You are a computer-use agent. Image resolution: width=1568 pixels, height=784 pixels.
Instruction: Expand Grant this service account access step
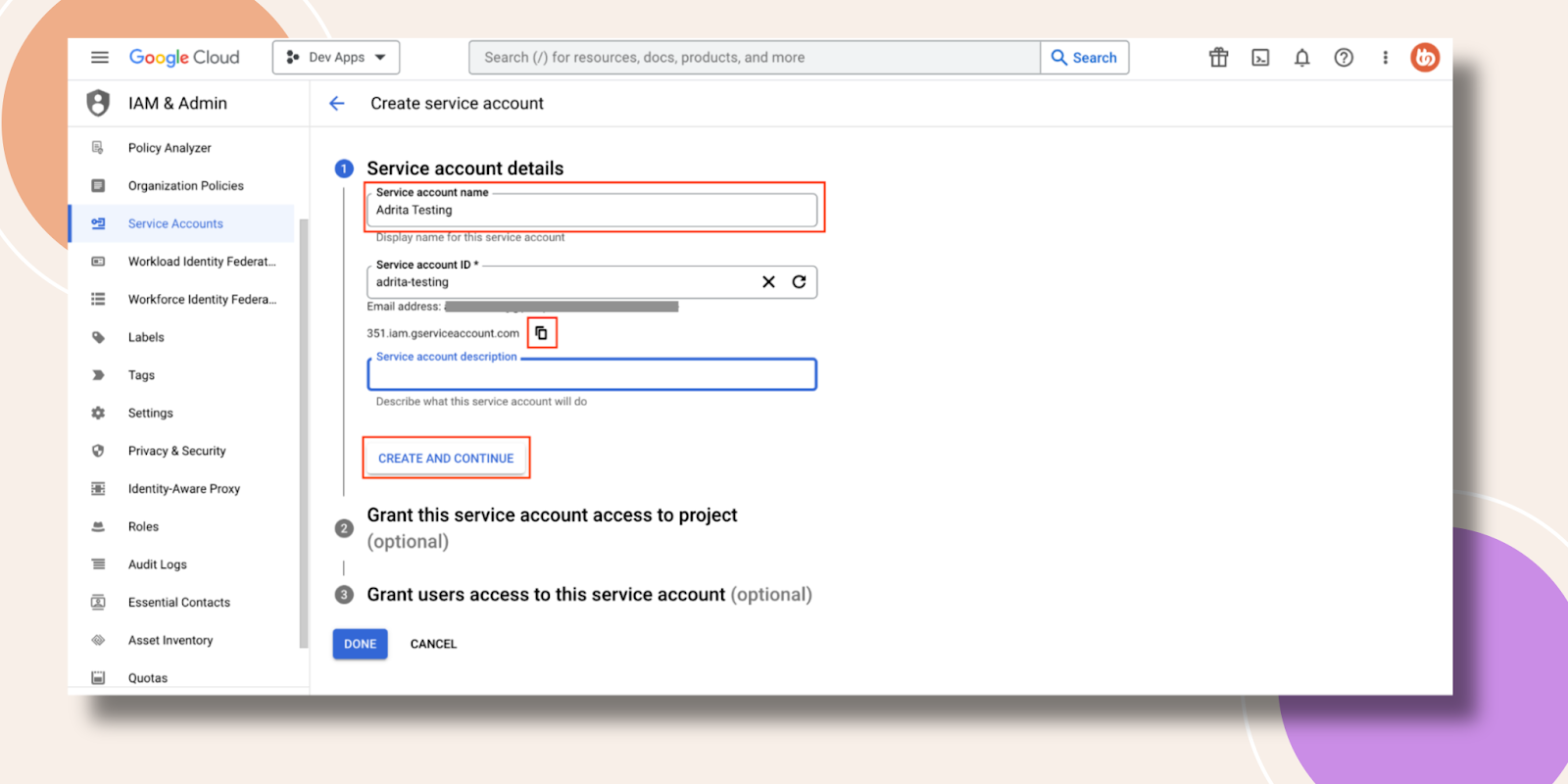click(552, 527)
